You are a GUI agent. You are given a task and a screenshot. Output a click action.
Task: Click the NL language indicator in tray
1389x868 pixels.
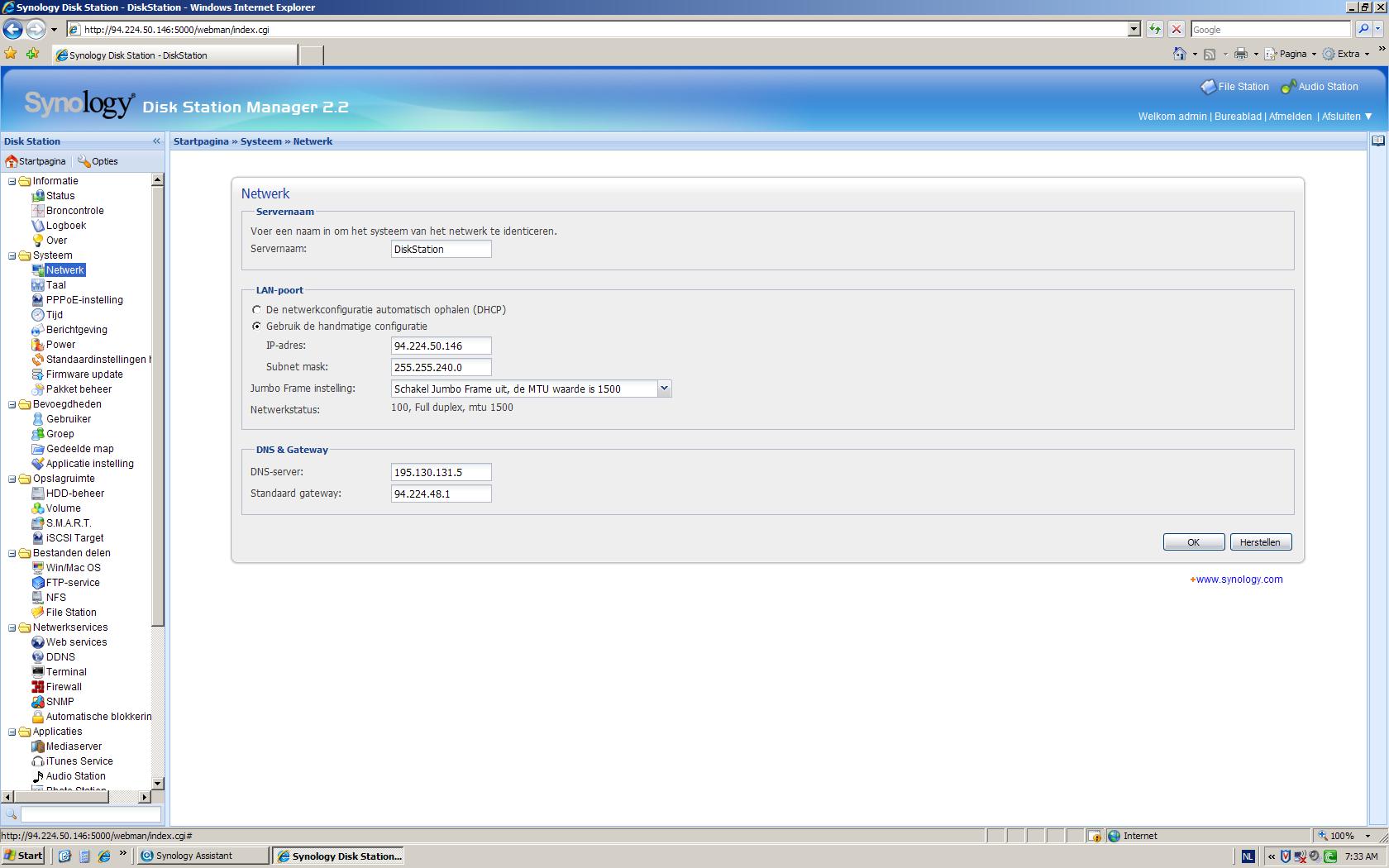point(1248,856)
